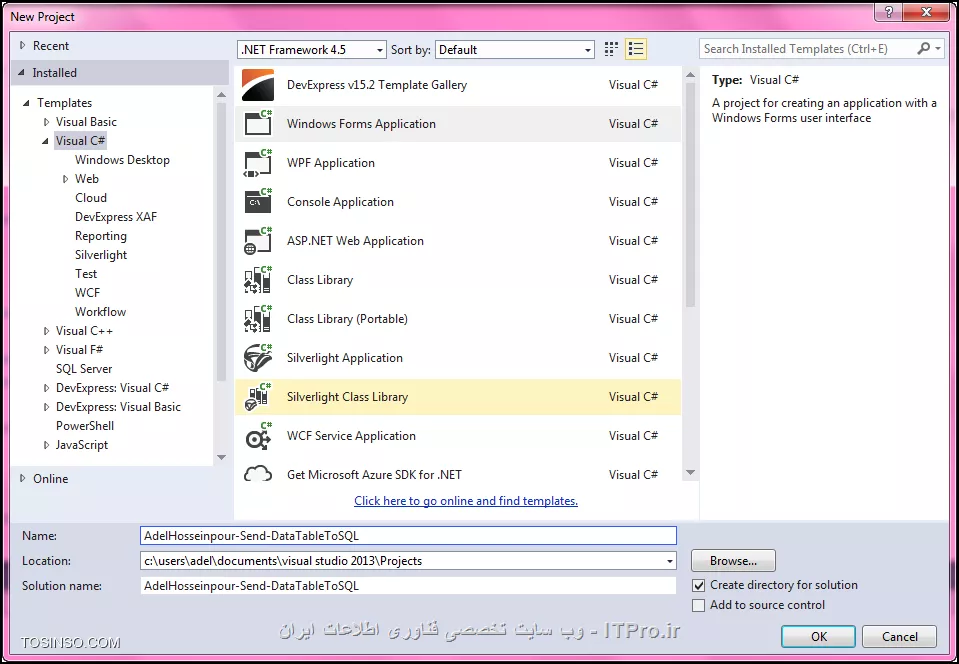959x664 pixels.
Task: Select the WCF Service Application name text
Action: point(352,436)
